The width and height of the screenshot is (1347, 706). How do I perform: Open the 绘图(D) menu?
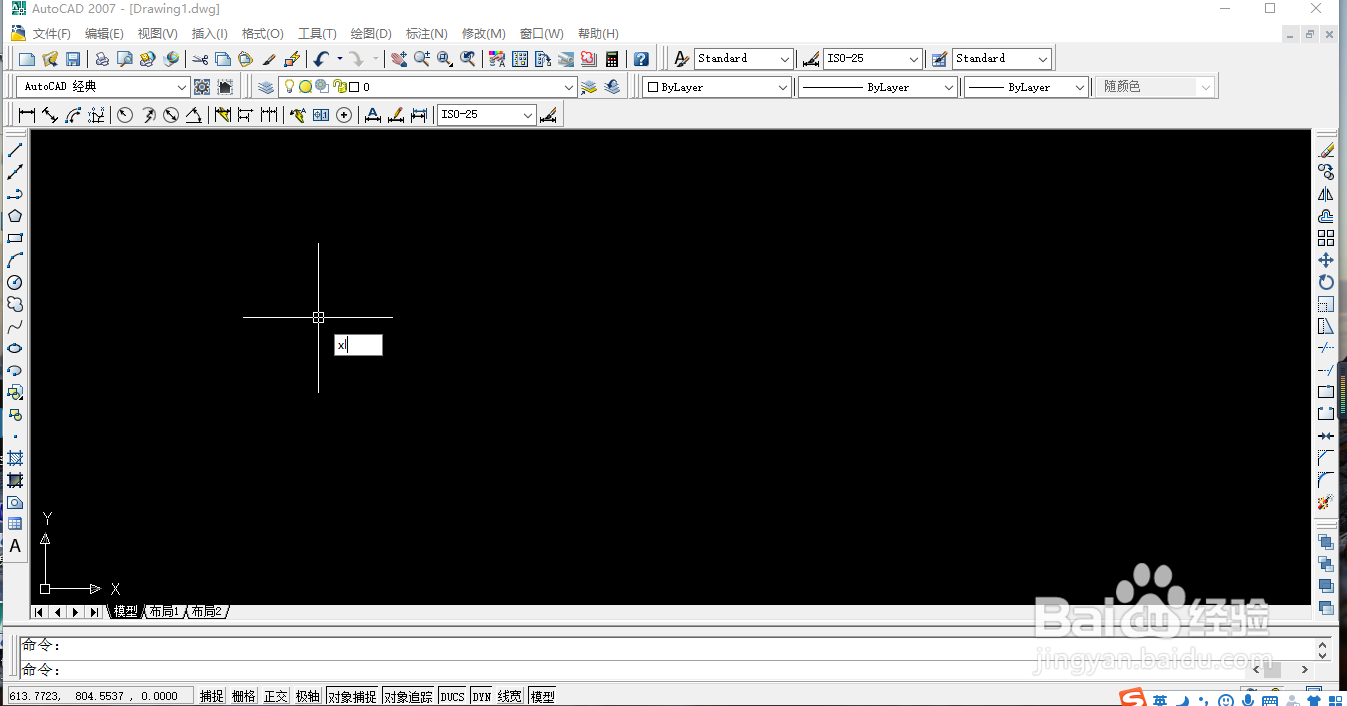[371, 34]
